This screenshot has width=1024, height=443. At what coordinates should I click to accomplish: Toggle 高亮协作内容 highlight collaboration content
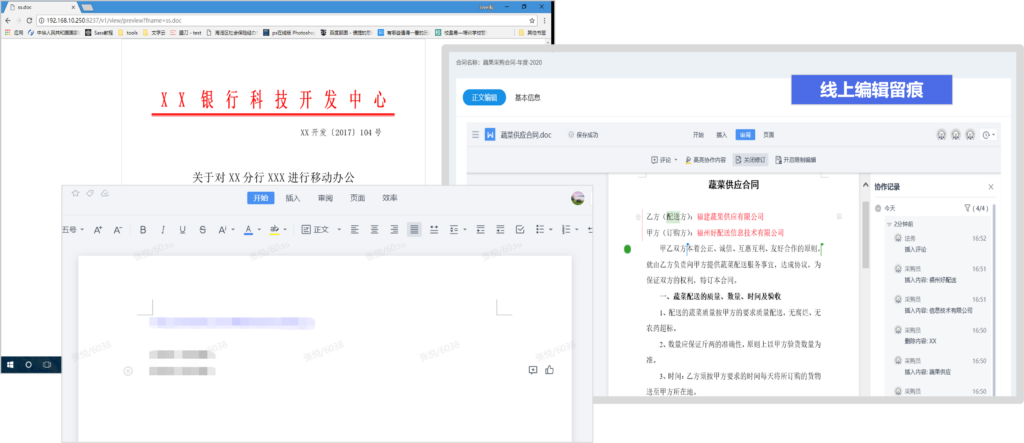click(705, 159)
